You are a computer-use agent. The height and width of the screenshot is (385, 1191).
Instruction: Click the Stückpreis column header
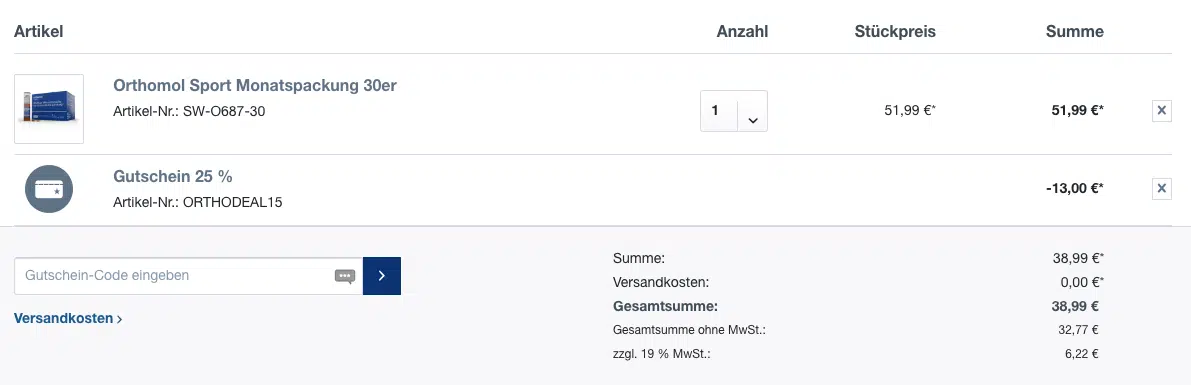pyautogui.click(x=895, y=31)
